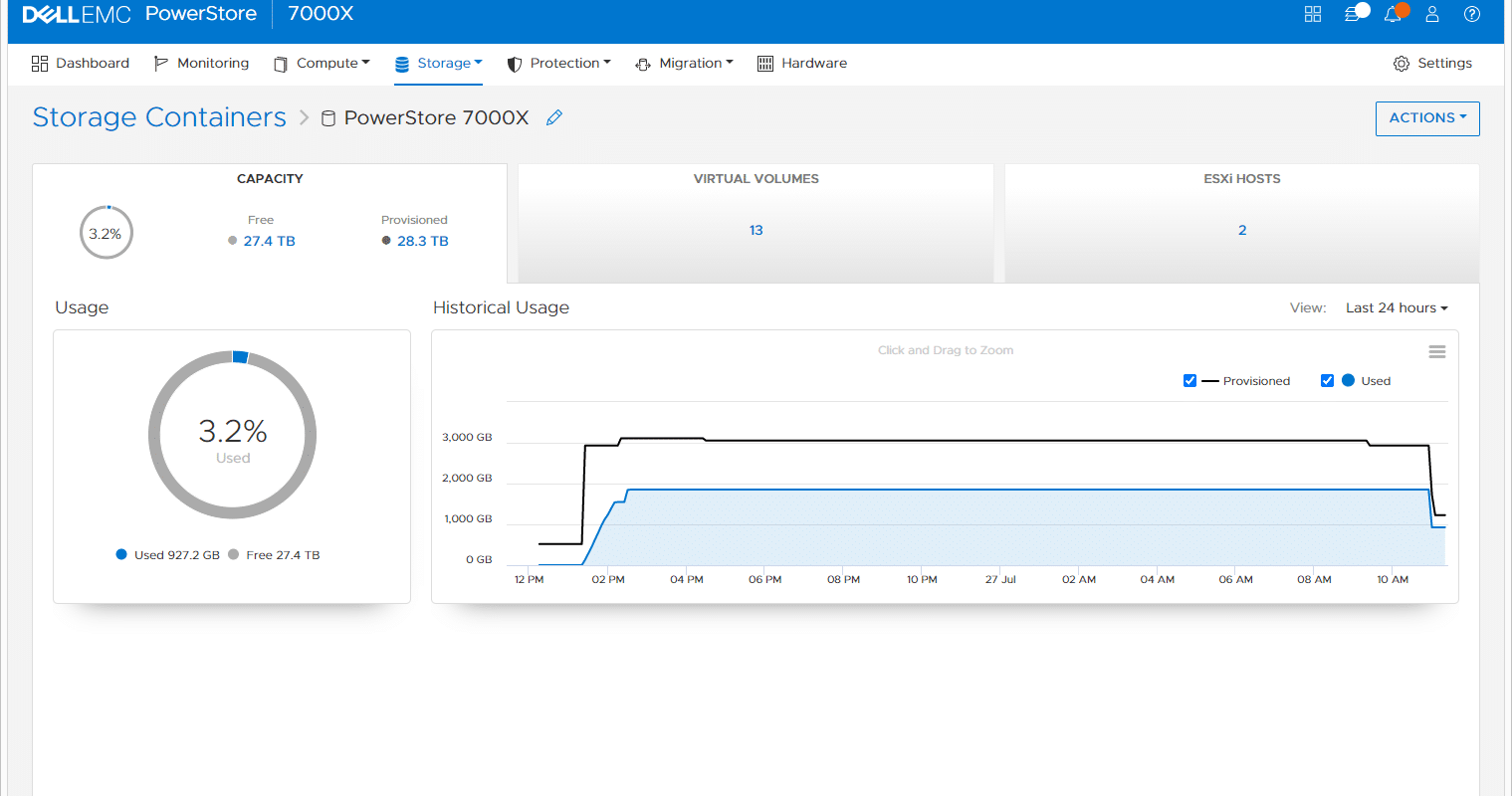The height and width of the screenshot is (796, 1512).
Task: Click the Monitoring flag icon
Action: pos(161,64)
